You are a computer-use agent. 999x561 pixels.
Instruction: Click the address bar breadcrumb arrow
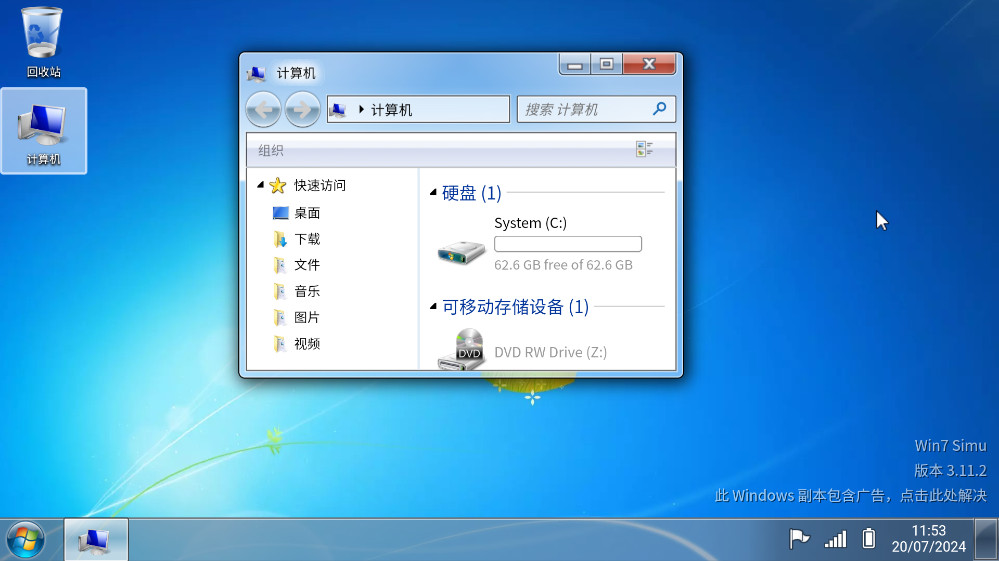(361, 110)
